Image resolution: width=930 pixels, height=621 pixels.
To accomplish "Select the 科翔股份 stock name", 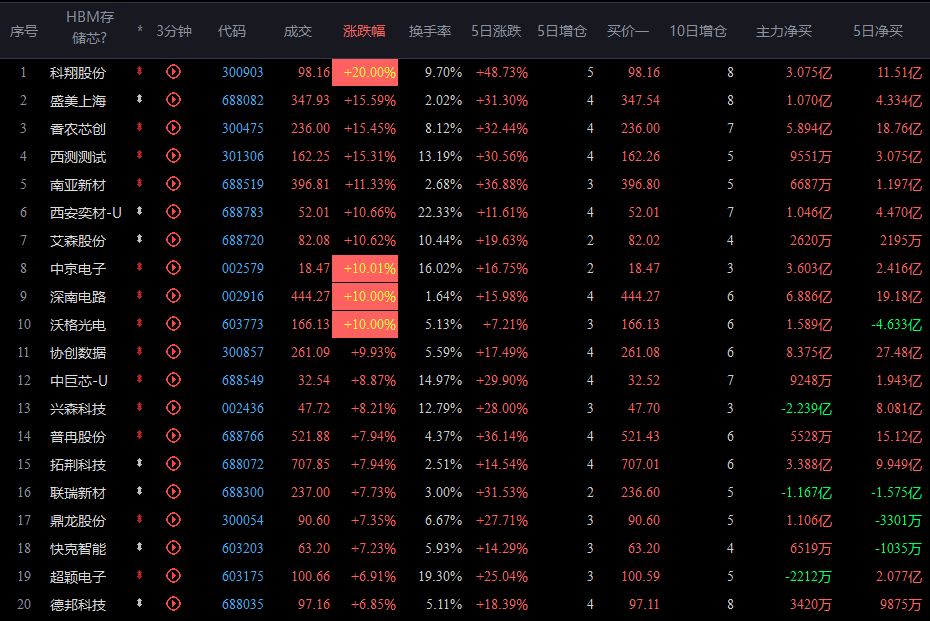I will (x=78, y=73).
